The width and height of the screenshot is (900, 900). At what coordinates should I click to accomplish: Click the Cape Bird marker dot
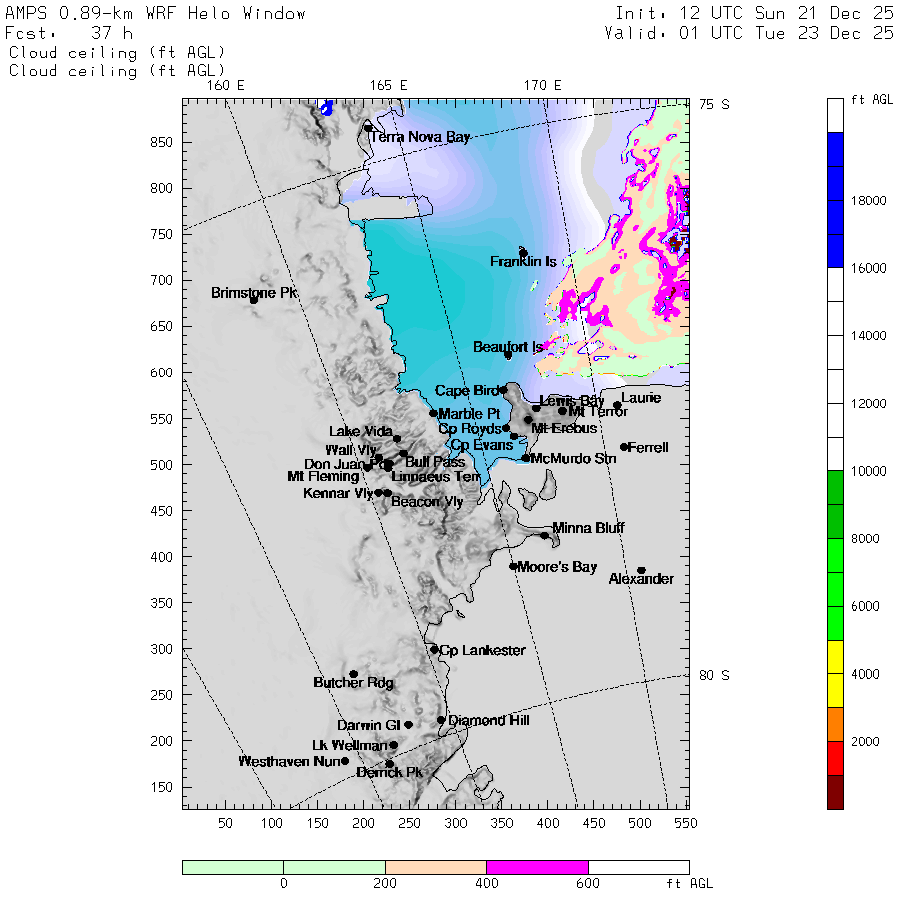504,390
